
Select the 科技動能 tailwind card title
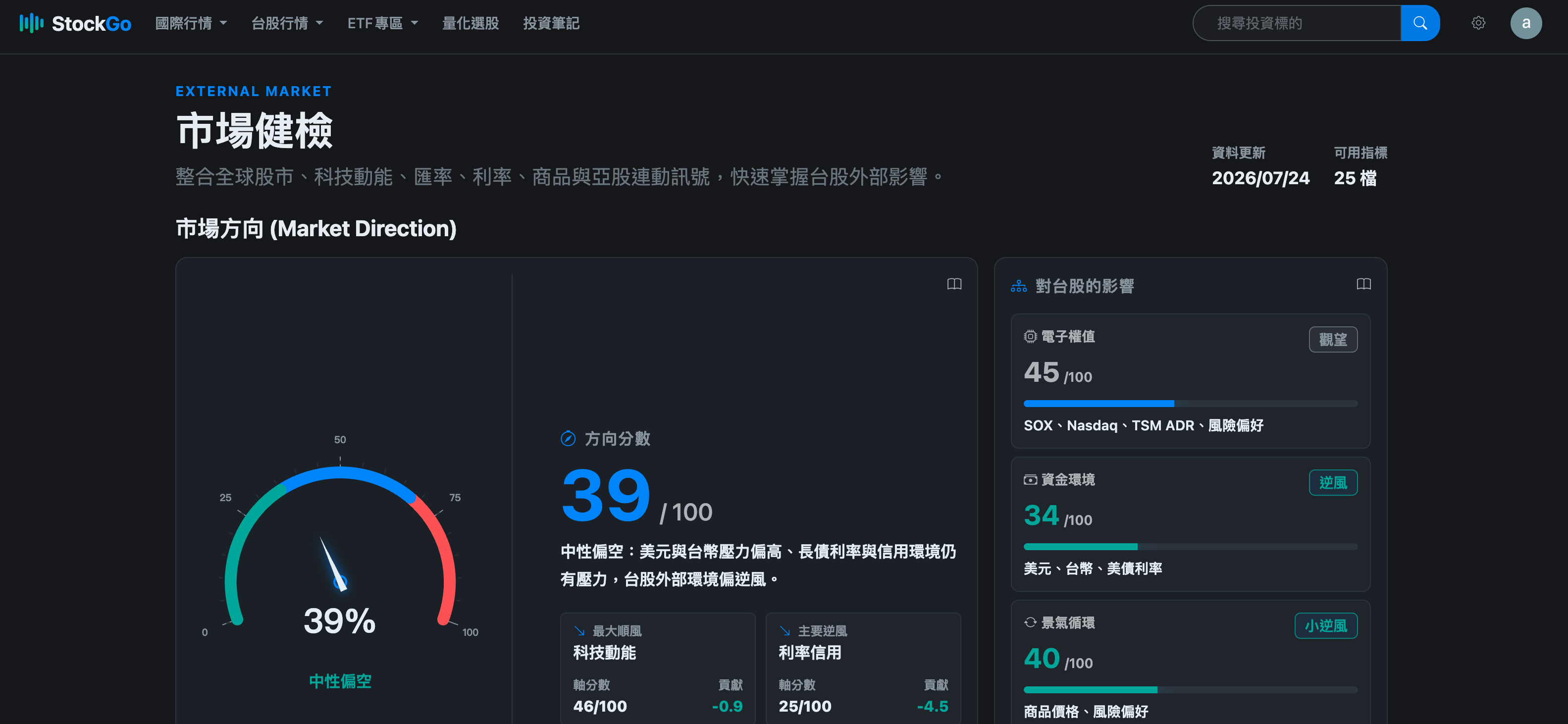(604, 653)
